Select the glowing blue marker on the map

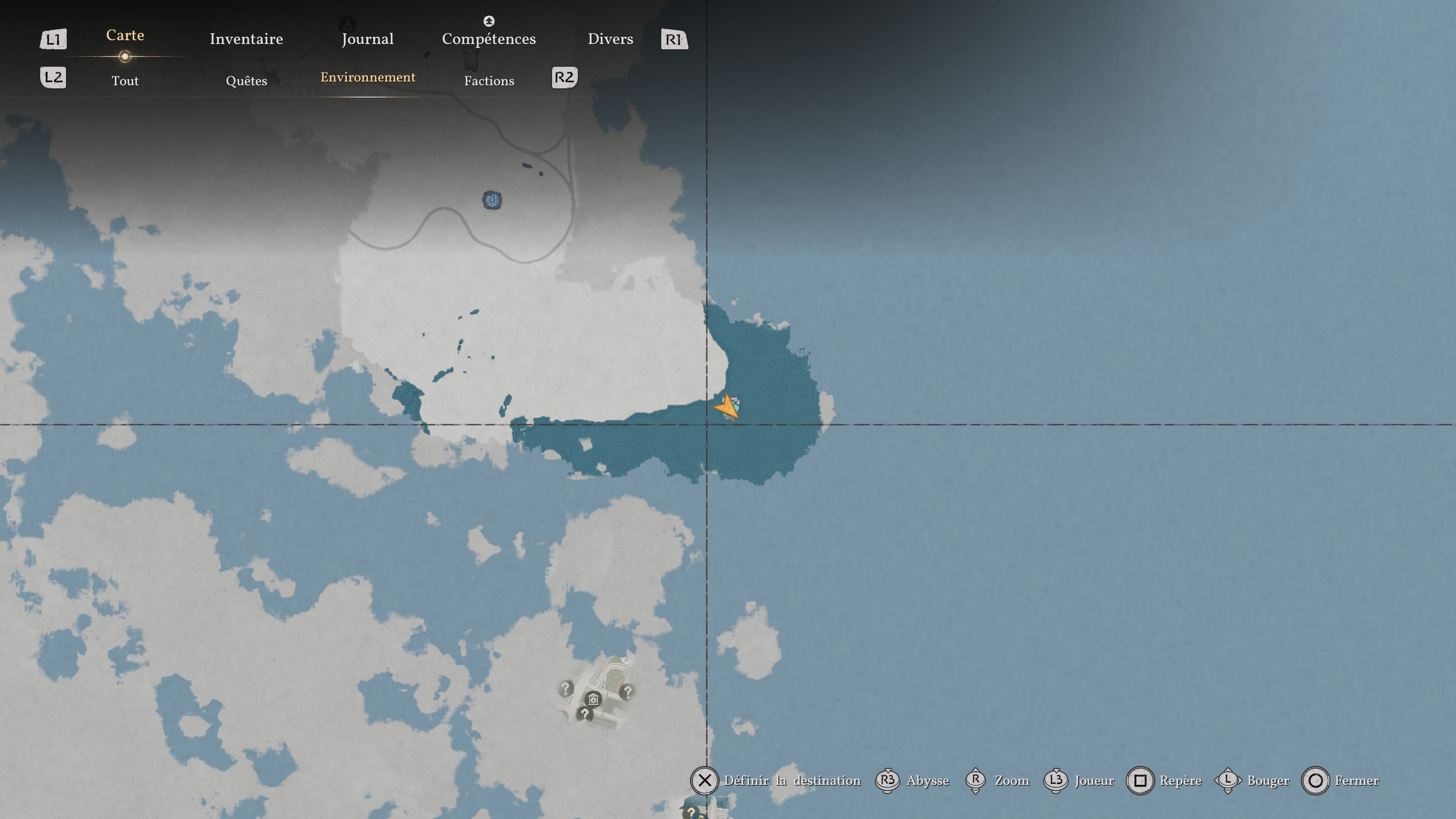click(x=492, y=200)
